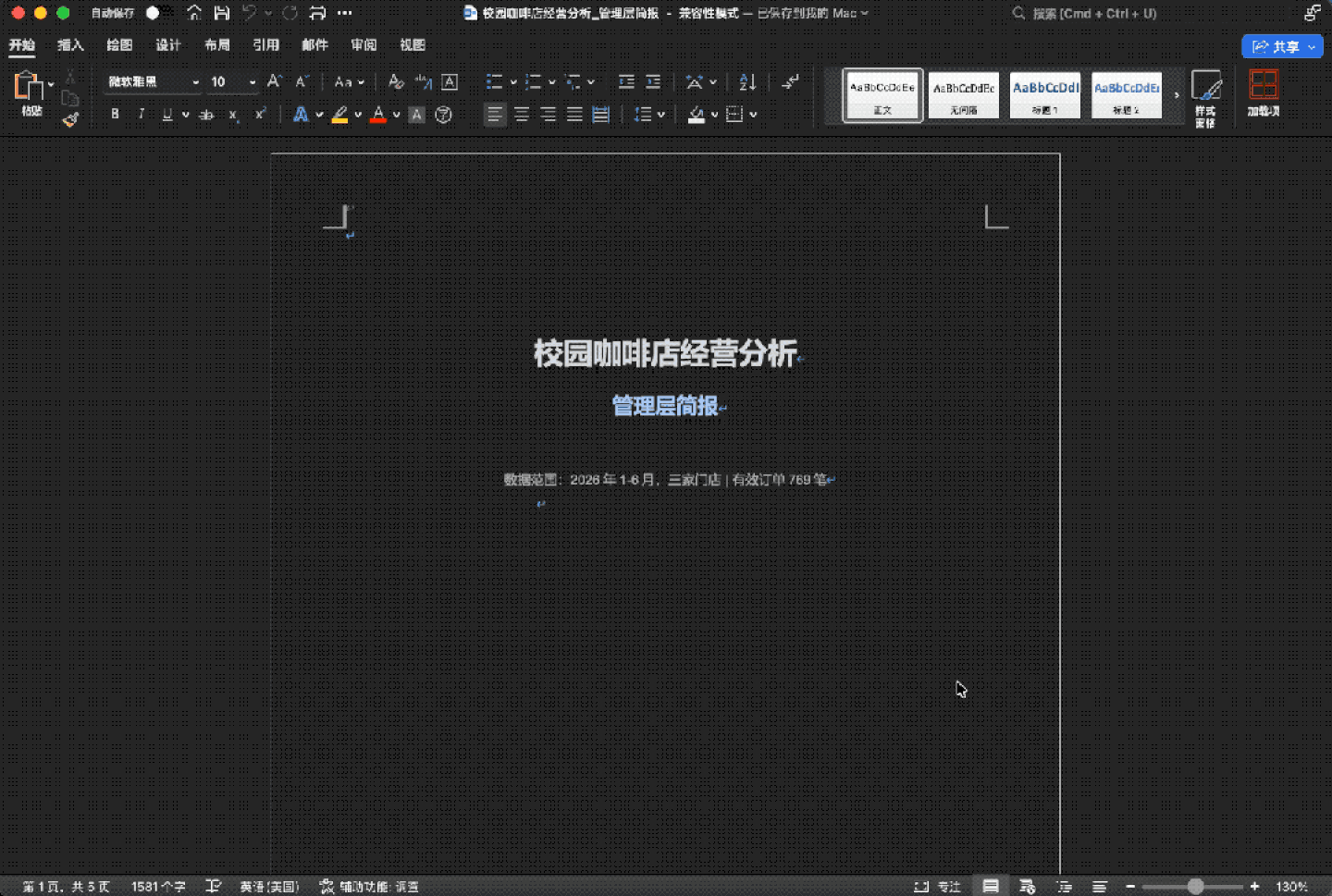Click Focus (专注) in status bar

click(x=937, y=886)
